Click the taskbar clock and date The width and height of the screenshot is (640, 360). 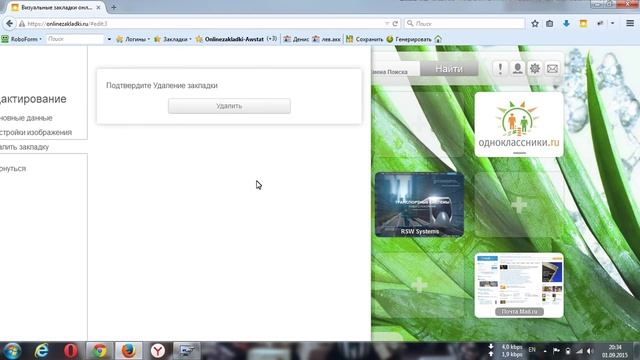click(x=614, y=351)
